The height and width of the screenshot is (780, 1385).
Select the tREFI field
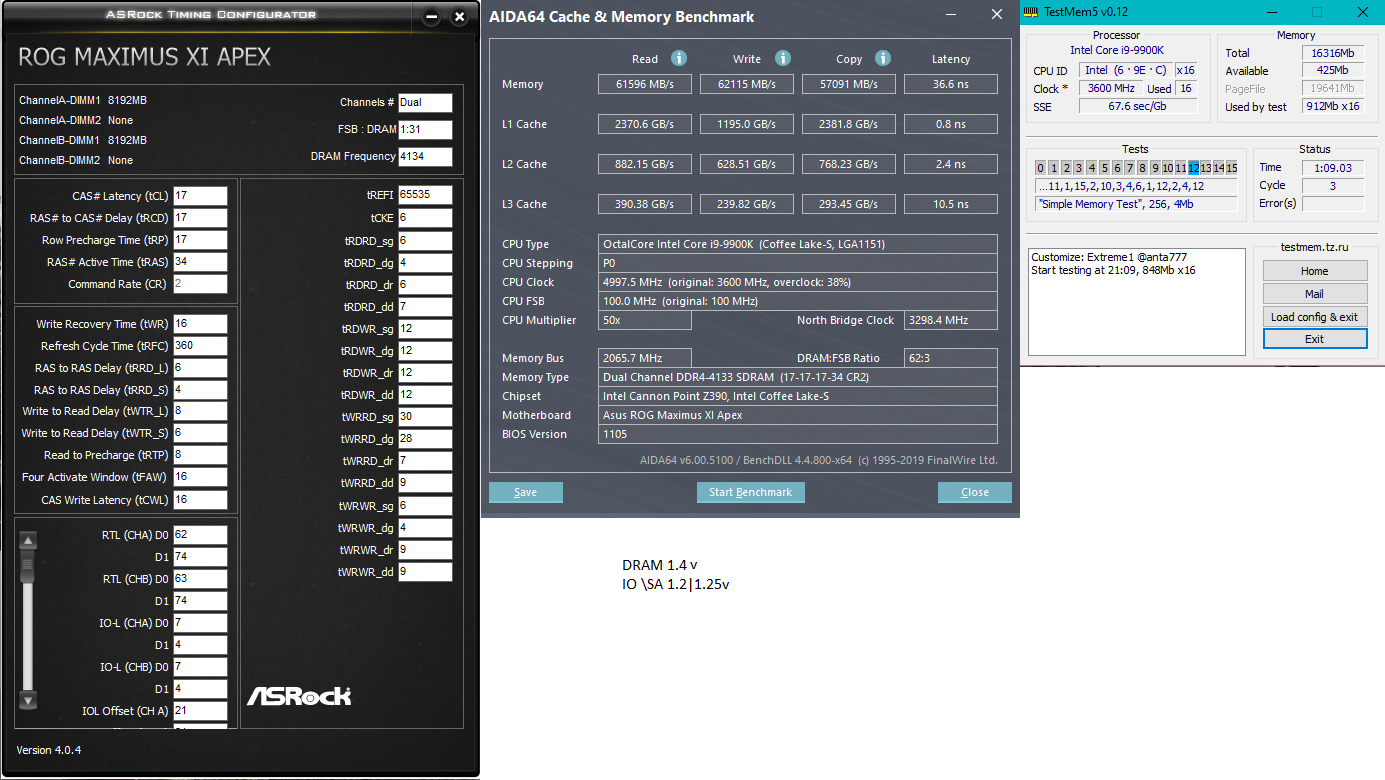pos(425,195)
